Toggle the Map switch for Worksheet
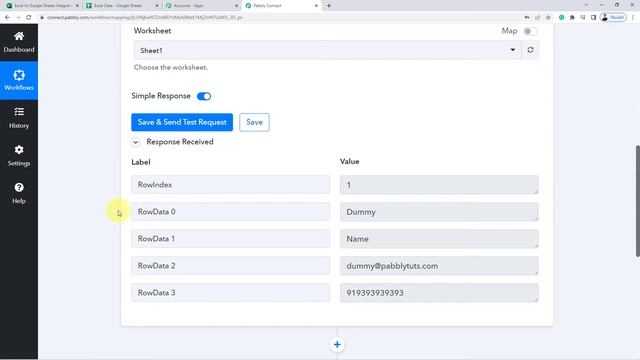This screenshot has height=360, width=640. coord(530,31)
